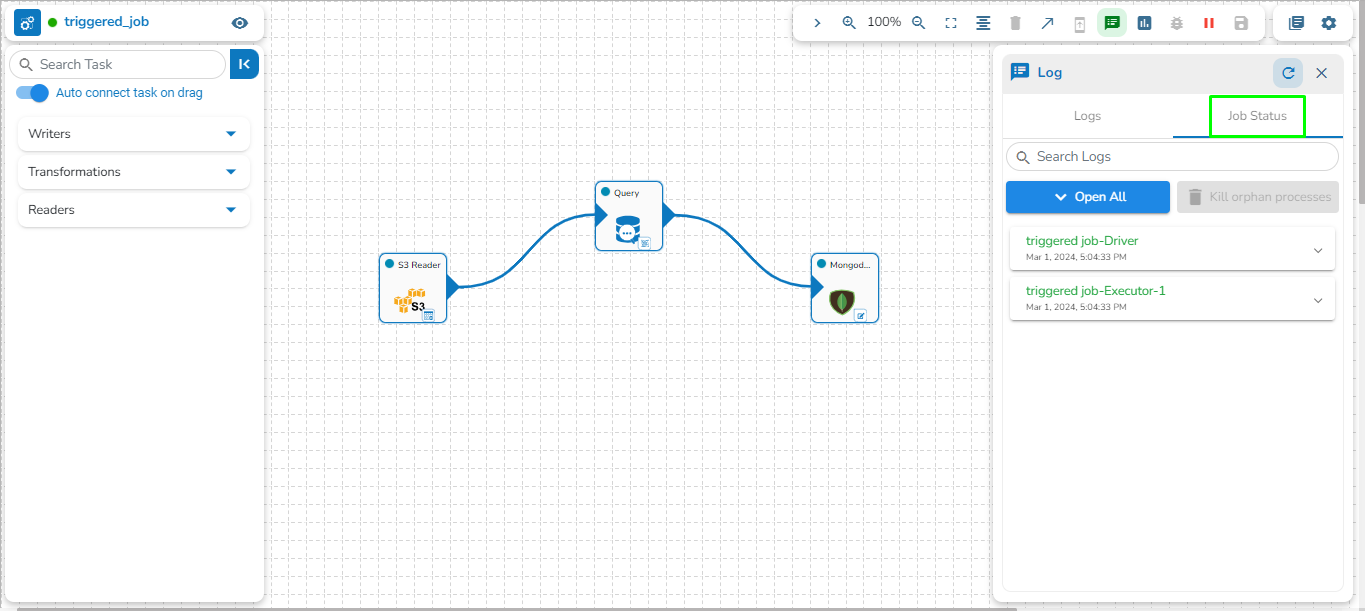The image size is (1365, 611).
Task: Click the 100% zoom level text
Action: tap(884, 22)
